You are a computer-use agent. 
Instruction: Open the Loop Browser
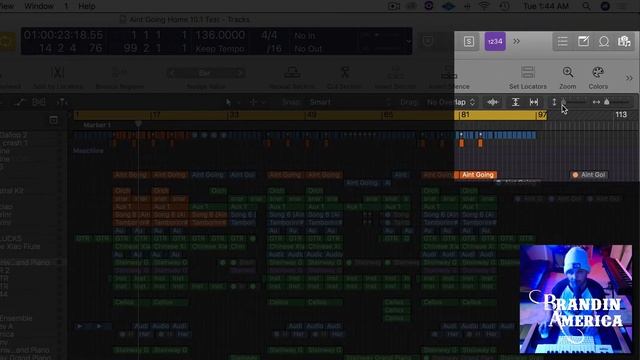coord(604,42)
